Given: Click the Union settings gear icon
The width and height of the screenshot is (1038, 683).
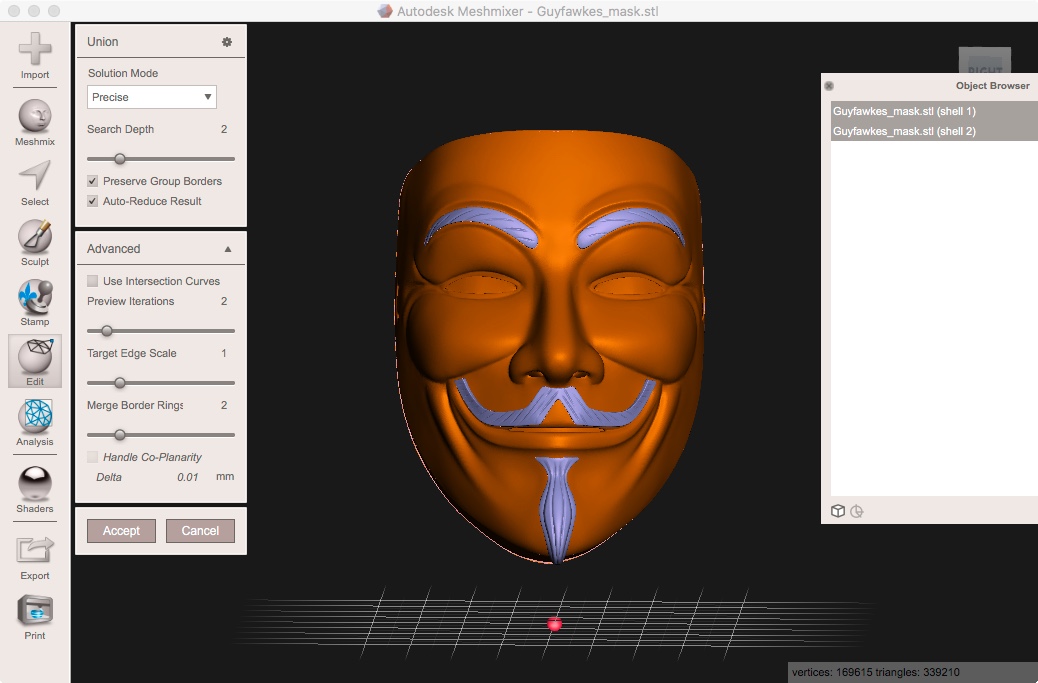Looking at the screenshot, I should pos(227,42).
